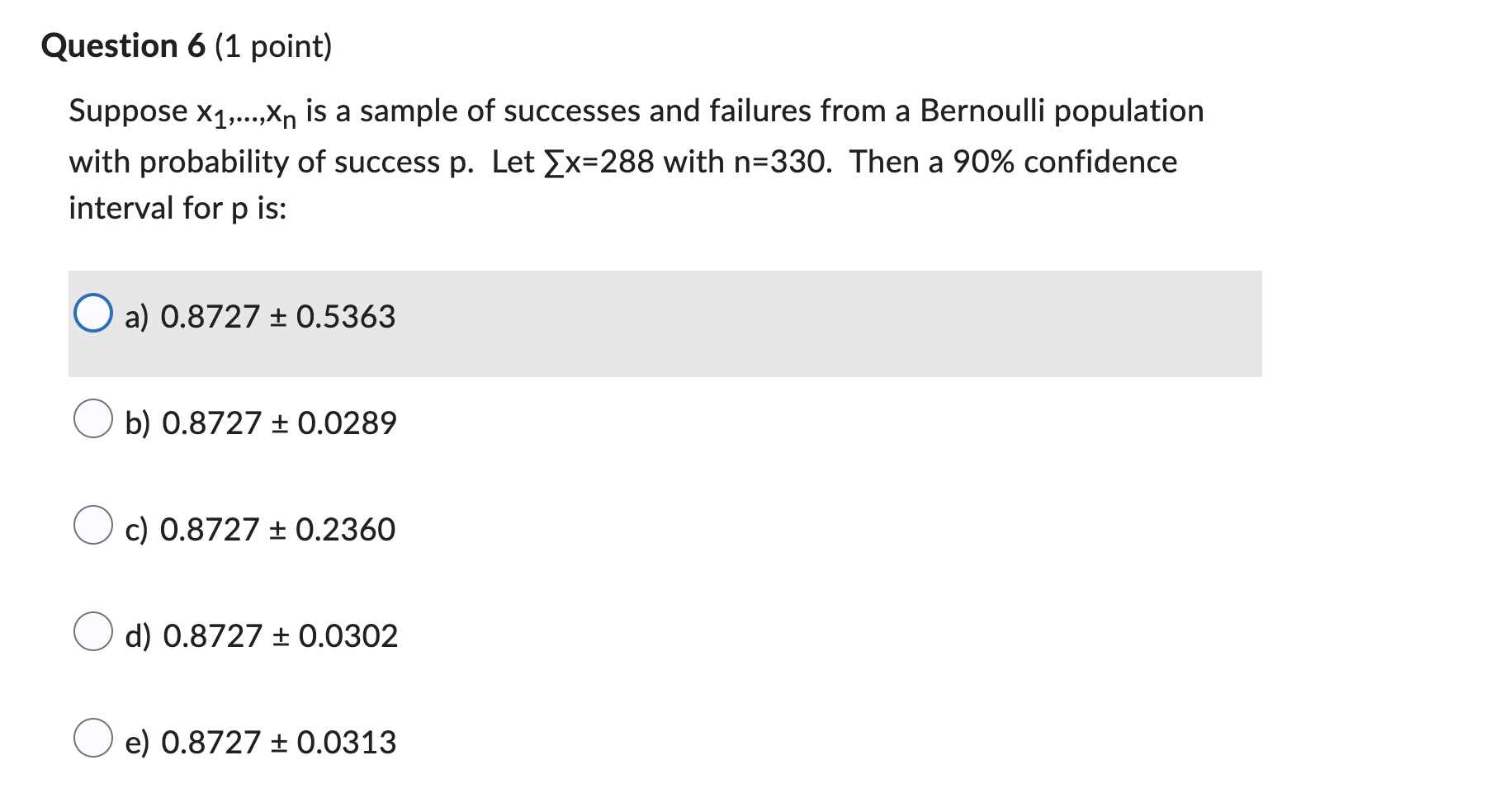The height and width of the screenshot is (812, 1509).
Task: Select radio button for option a
Action: point(93,313)
